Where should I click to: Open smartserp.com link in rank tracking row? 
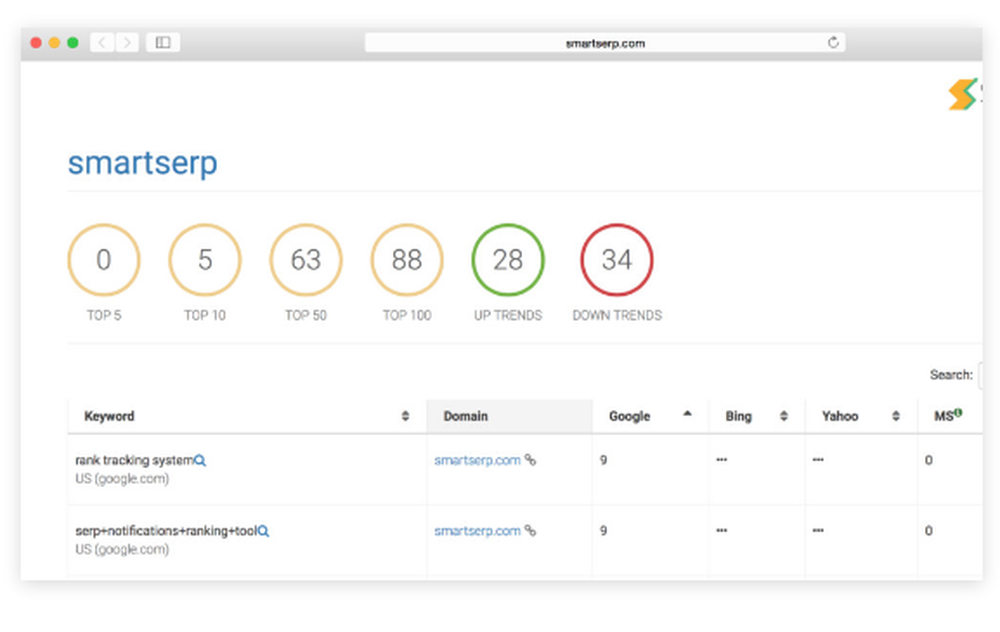(x=477, y=460)
